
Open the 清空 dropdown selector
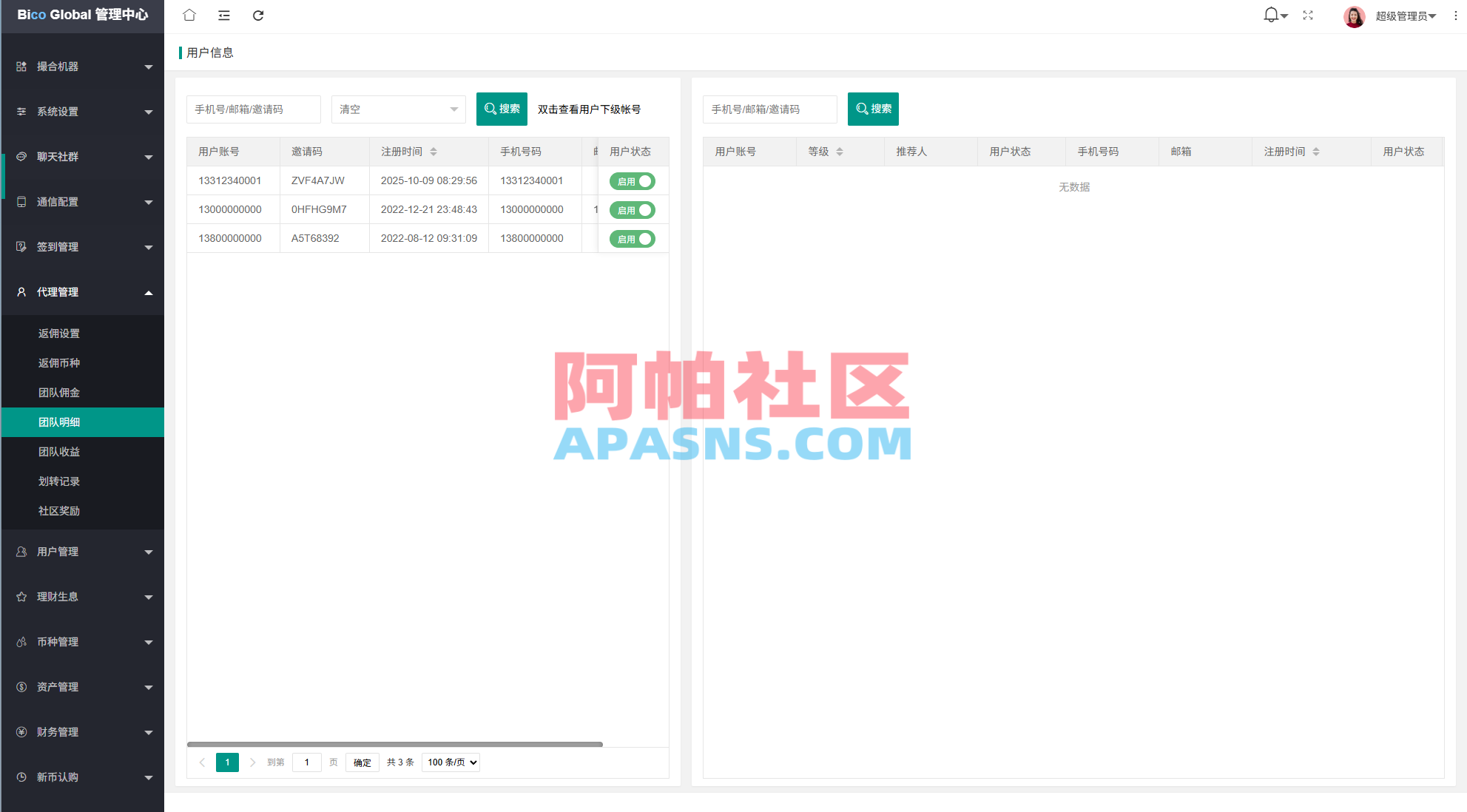pyautogui.click(x=398, y=109)
